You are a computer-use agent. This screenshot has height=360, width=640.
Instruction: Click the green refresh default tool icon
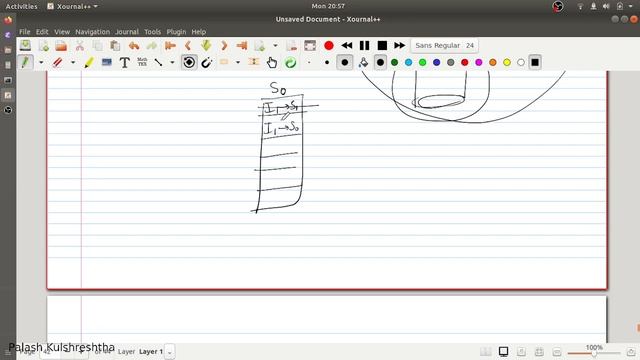click(290, 62)
